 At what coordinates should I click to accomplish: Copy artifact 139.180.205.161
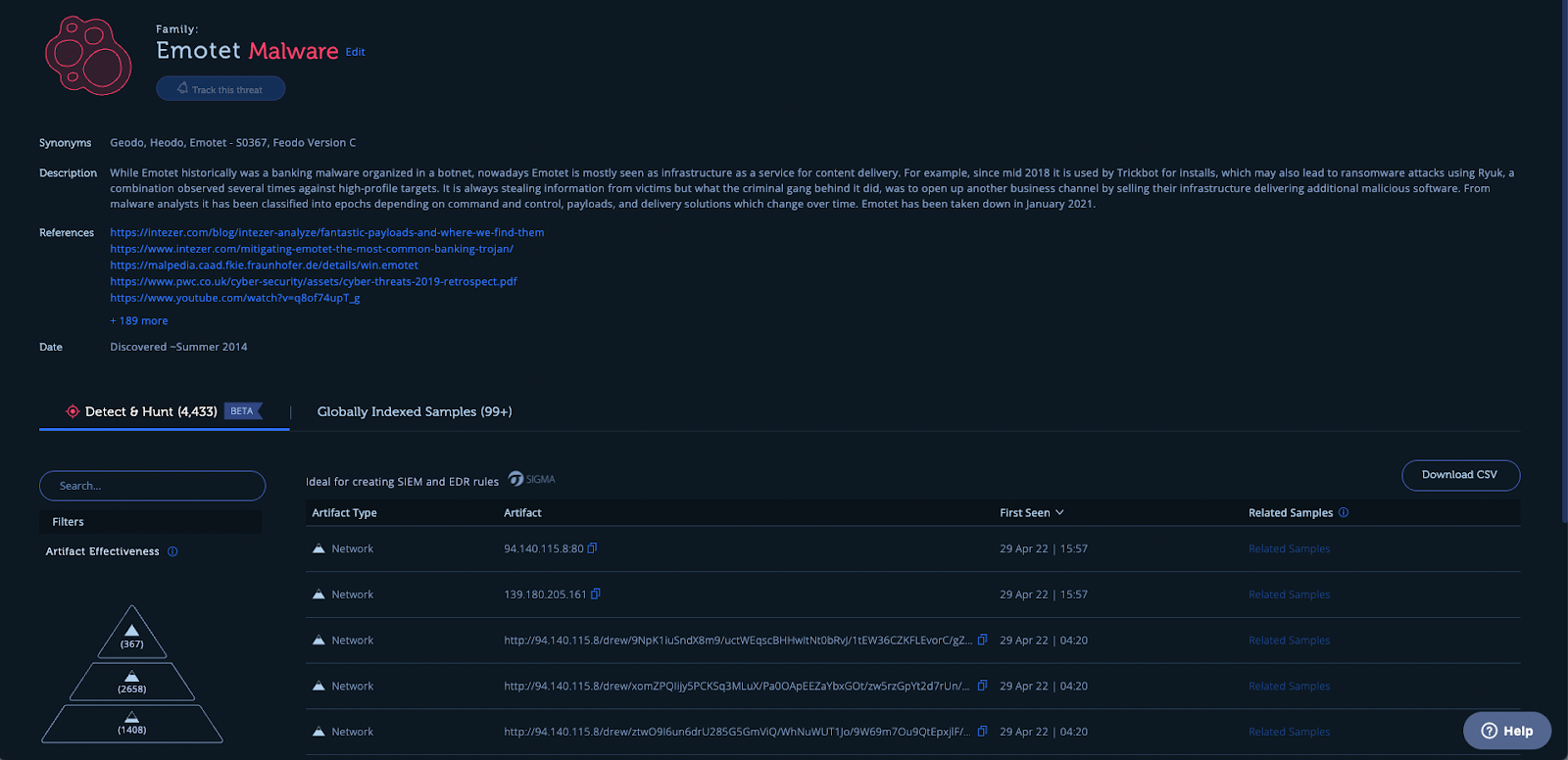(595, 594)
